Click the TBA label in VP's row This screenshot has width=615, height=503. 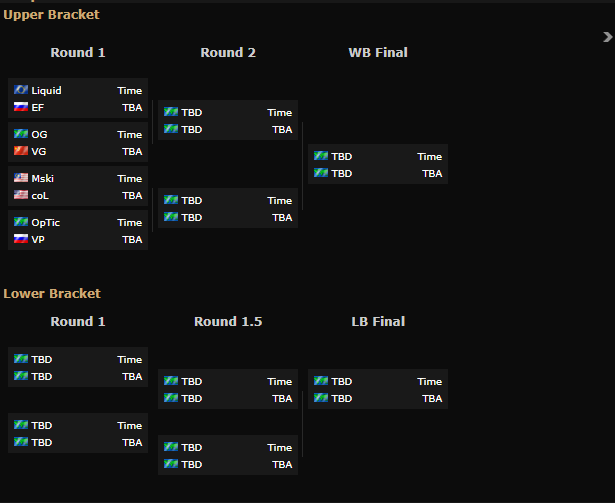132,239
